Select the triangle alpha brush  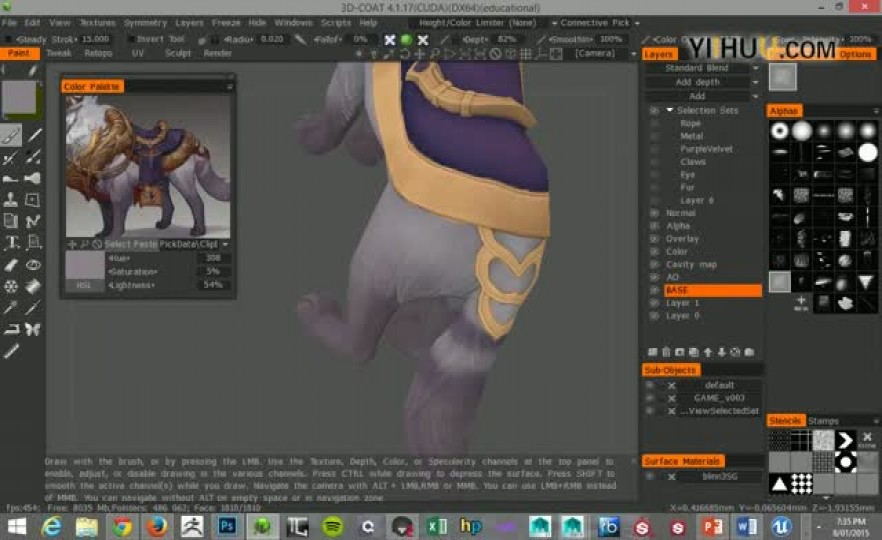867,282
